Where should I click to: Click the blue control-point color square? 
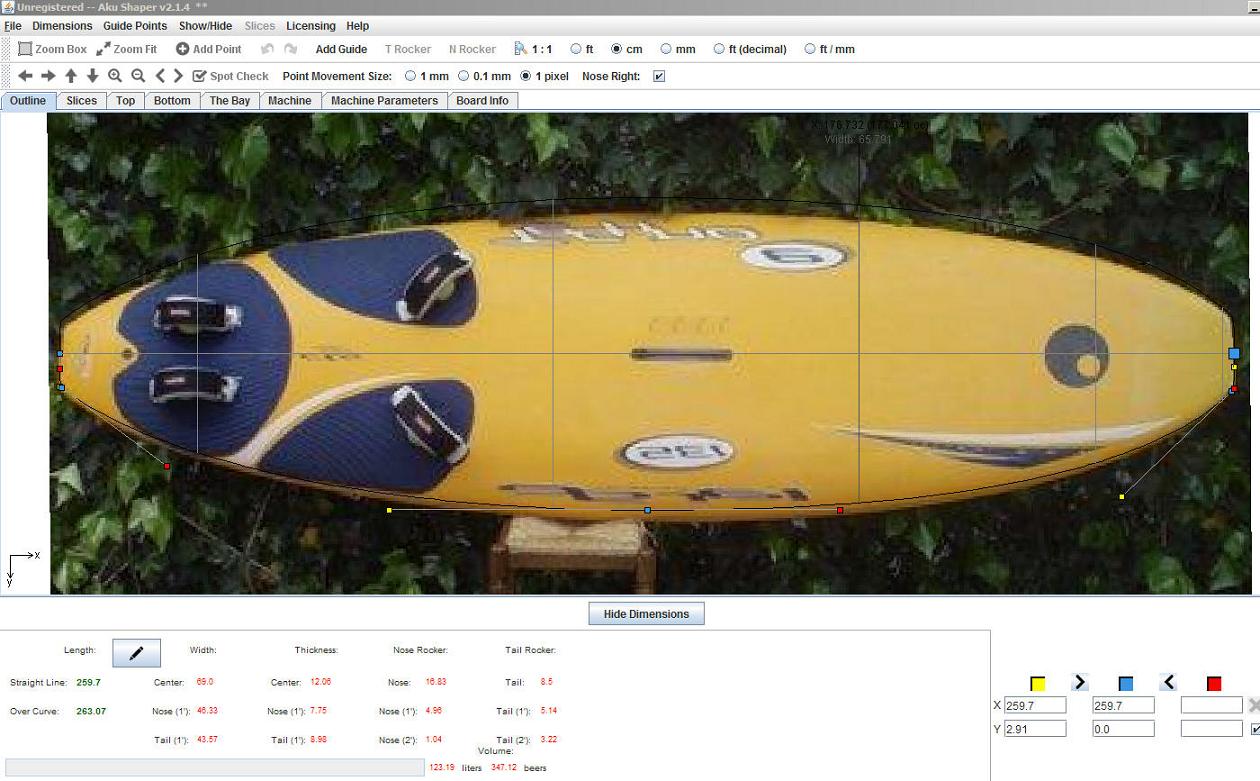tap(1125, 684)
